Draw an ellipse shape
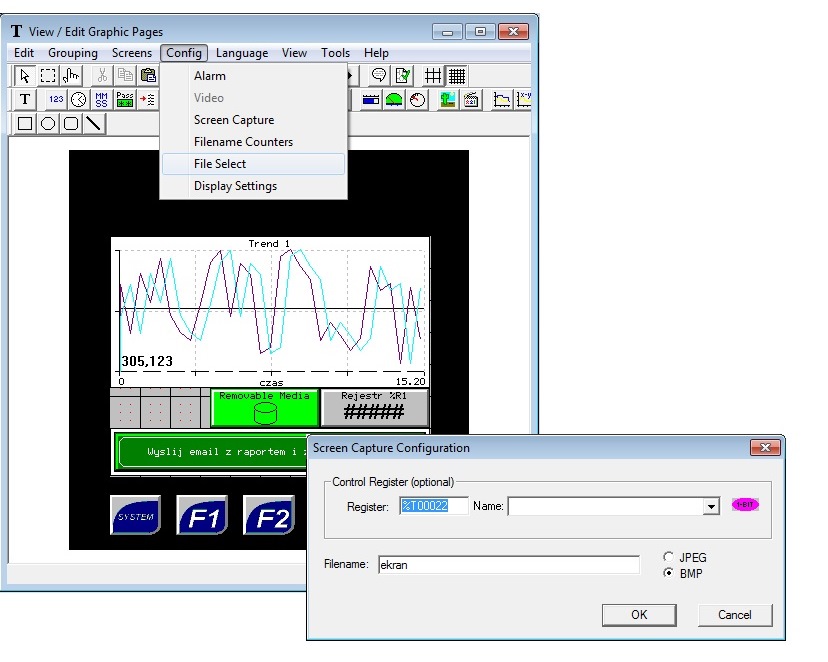 point(48,124)
